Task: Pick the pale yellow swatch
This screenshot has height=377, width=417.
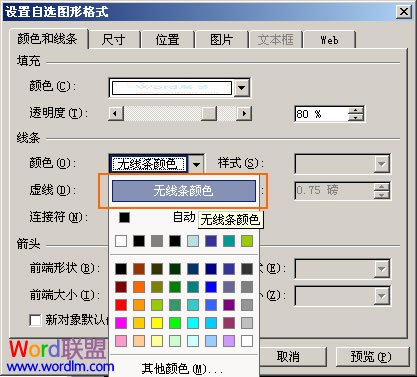Action: tap(157, 341)
